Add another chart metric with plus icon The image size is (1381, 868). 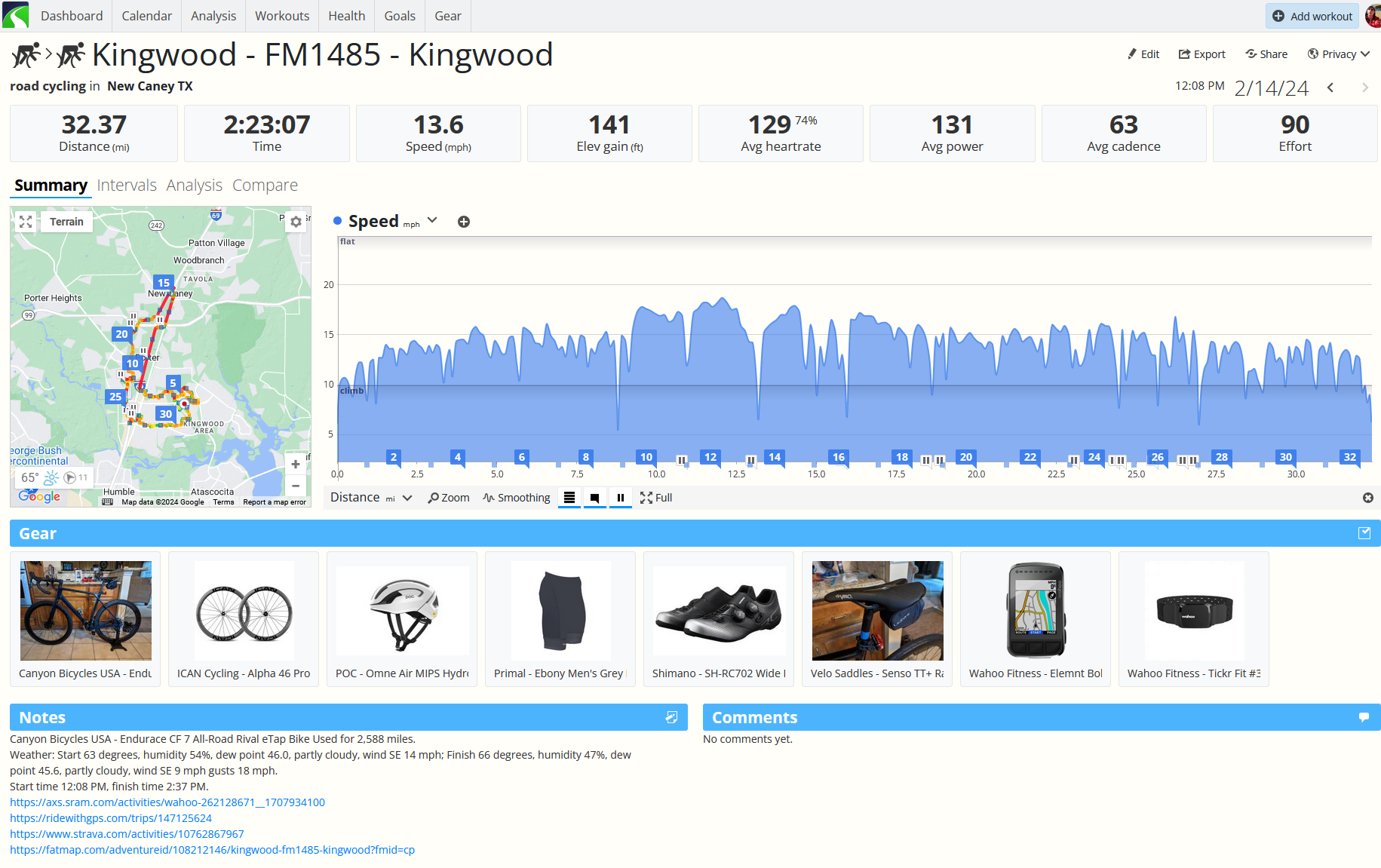[464, 222]
